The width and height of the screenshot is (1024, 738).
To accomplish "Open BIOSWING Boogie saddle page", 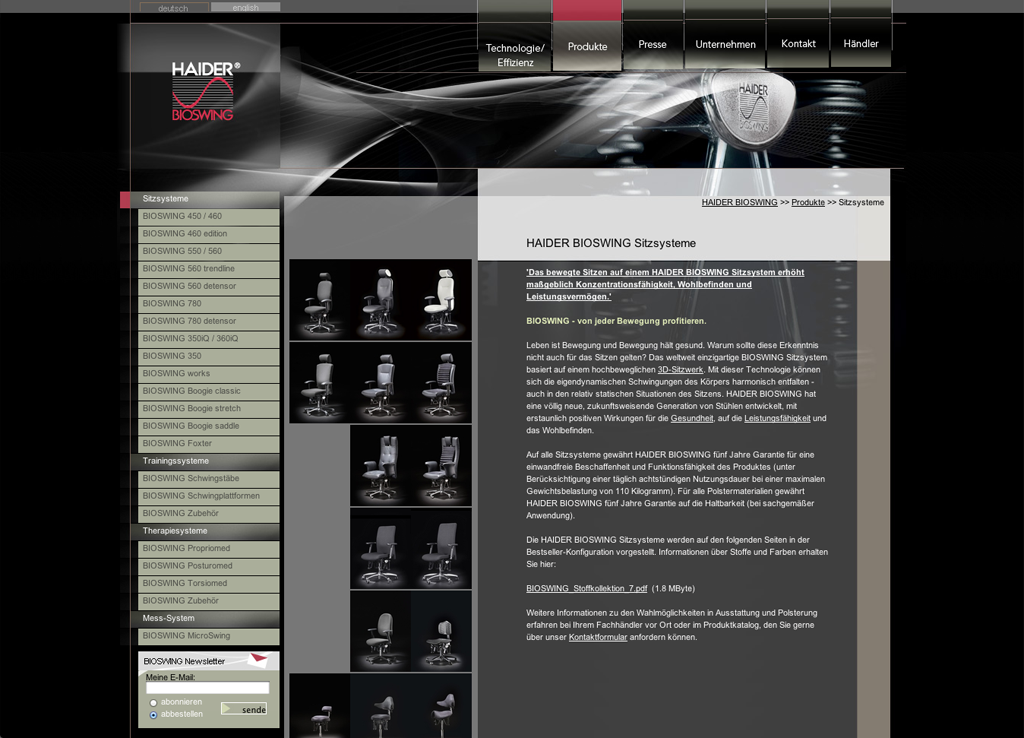I will click(208, 426).
